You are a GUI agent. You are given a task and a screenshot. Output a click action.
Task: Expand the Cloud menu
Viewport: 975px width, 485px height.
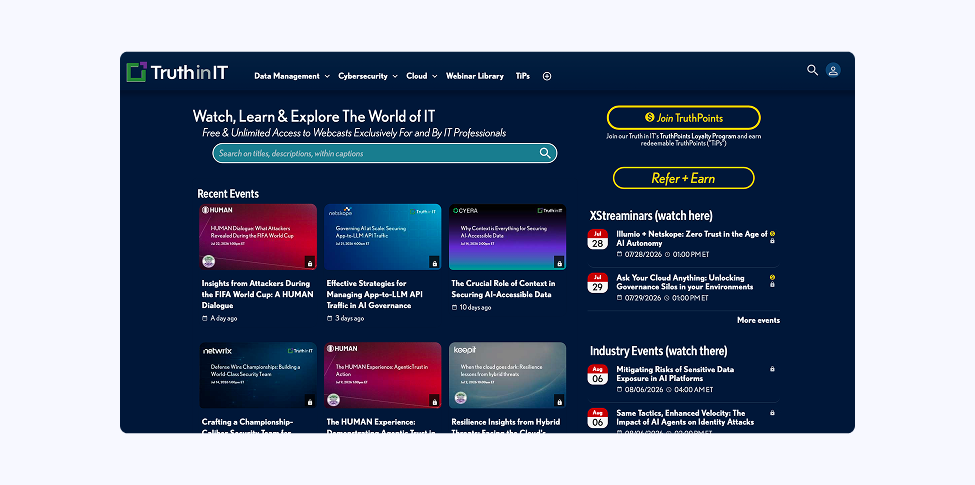click(422, 76)
